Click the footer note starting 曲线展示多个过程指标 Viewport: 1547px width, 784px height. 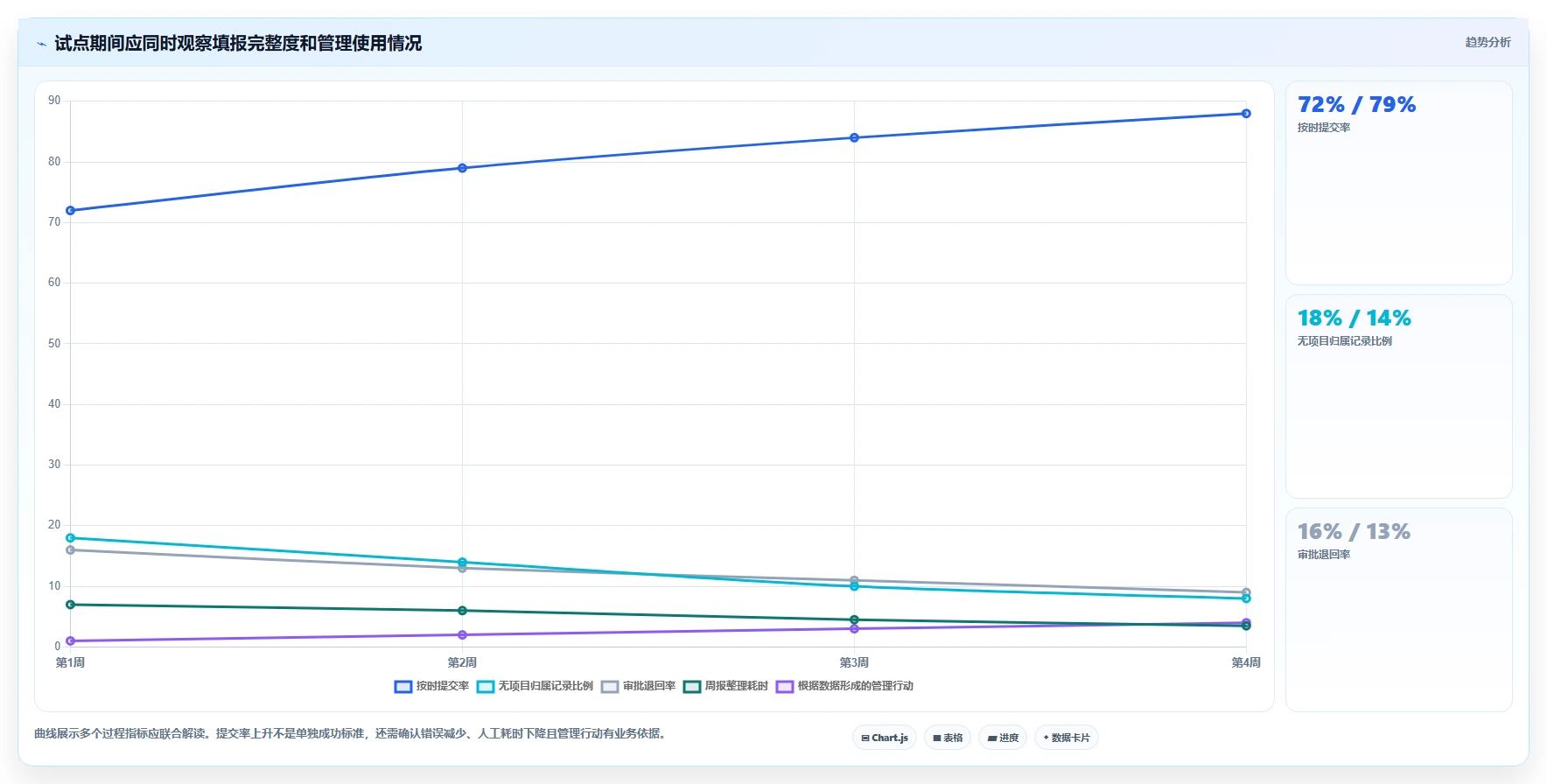[x=352, y=733]
